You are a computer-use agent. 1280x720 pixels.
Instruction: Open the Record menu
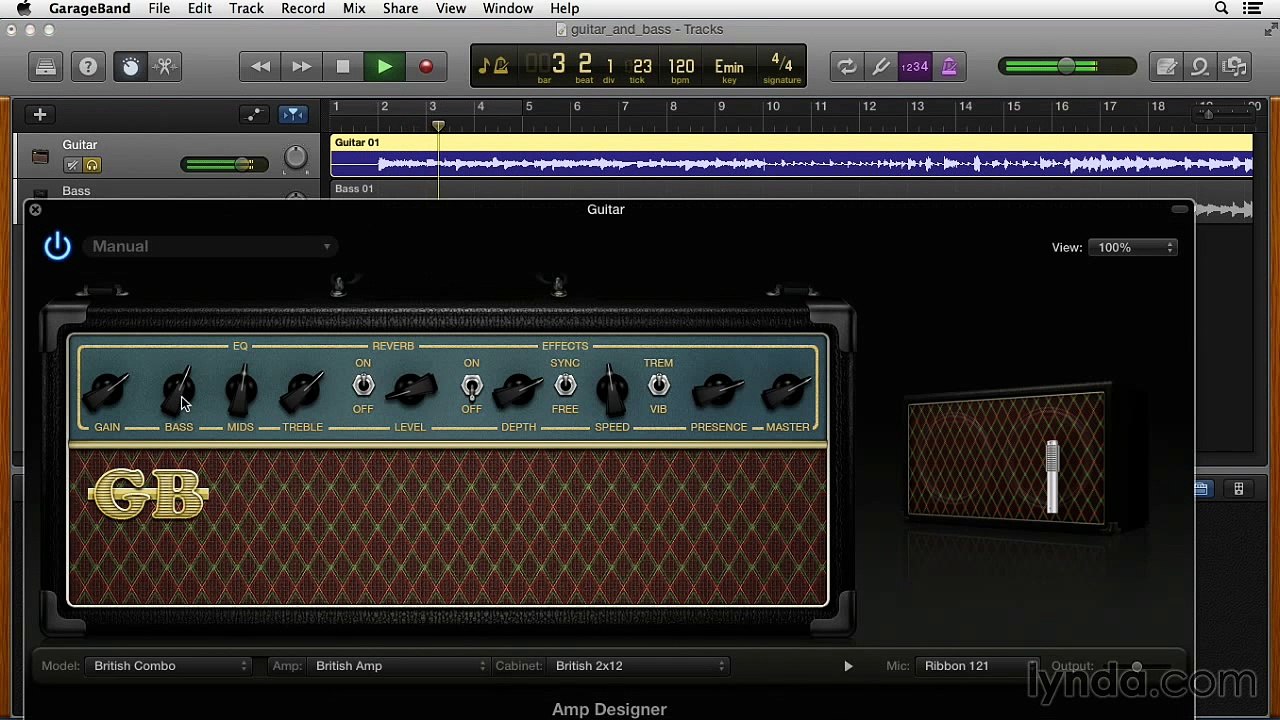[x=303, y=9]
